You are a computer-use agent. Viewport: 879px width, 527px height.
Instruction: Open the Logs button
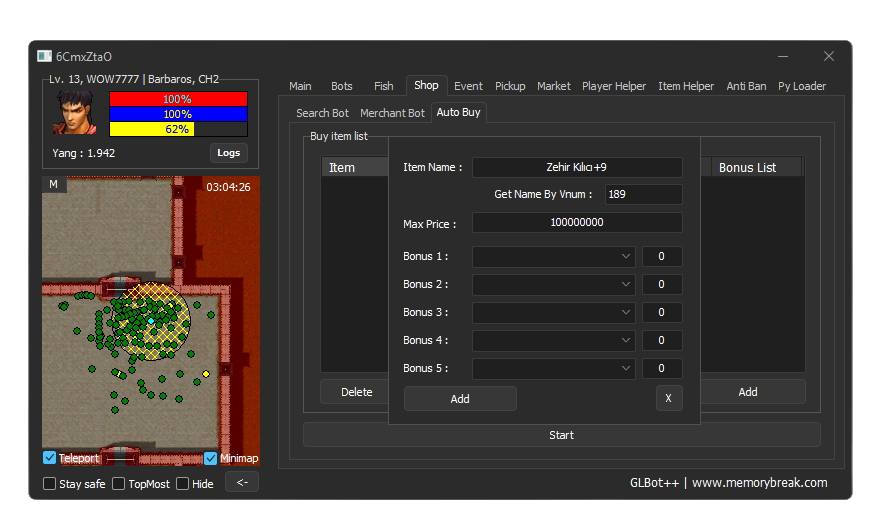click(x=229, y=152)
